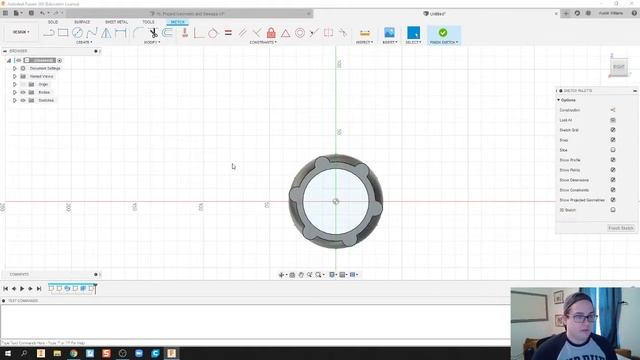
Task: Open the data panel grid icon
Action: tap(5, 13)
